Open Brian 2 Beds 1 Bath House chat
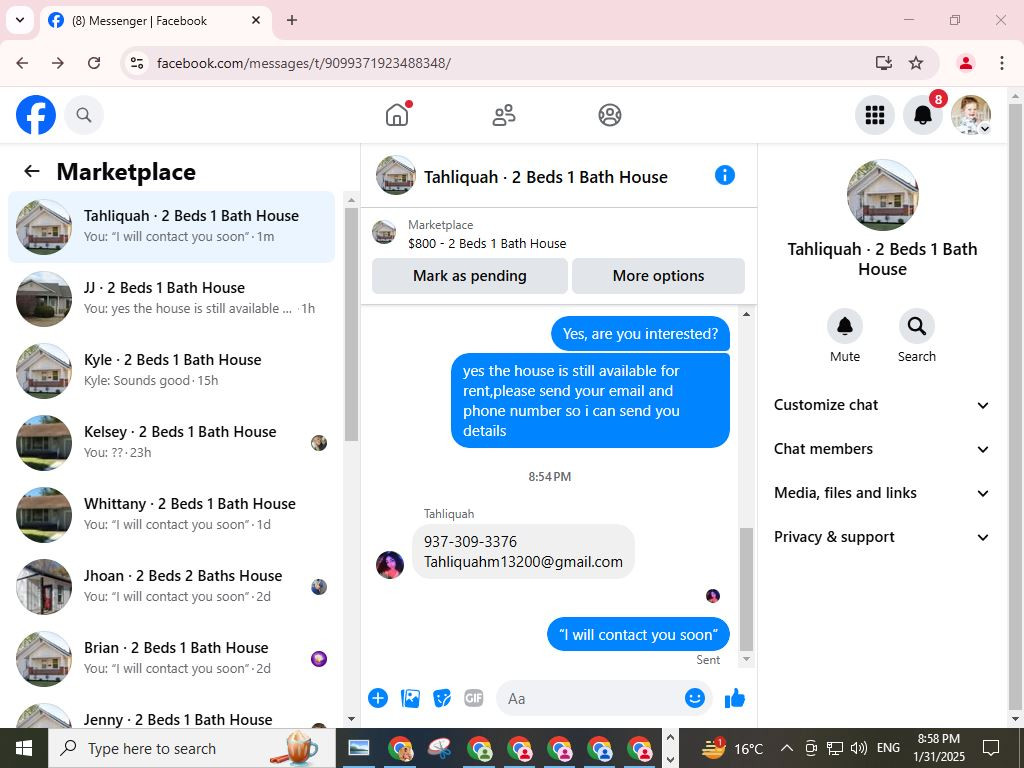The image size is (1024, 768). [x=171, y=658]
